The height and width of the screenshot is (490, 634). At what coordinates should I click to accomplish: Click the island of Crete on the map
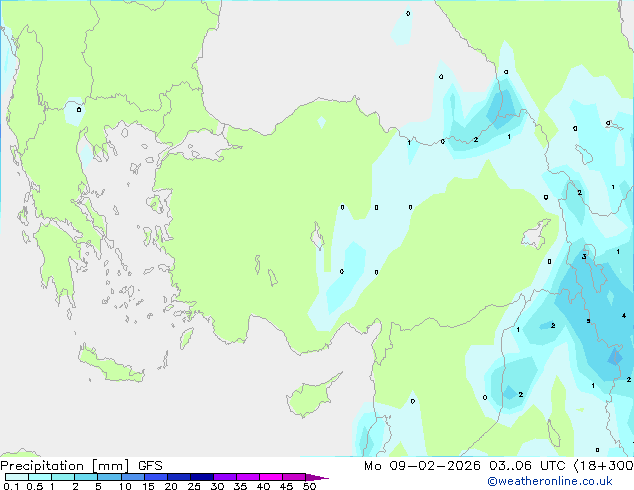[x=111, y=367]
